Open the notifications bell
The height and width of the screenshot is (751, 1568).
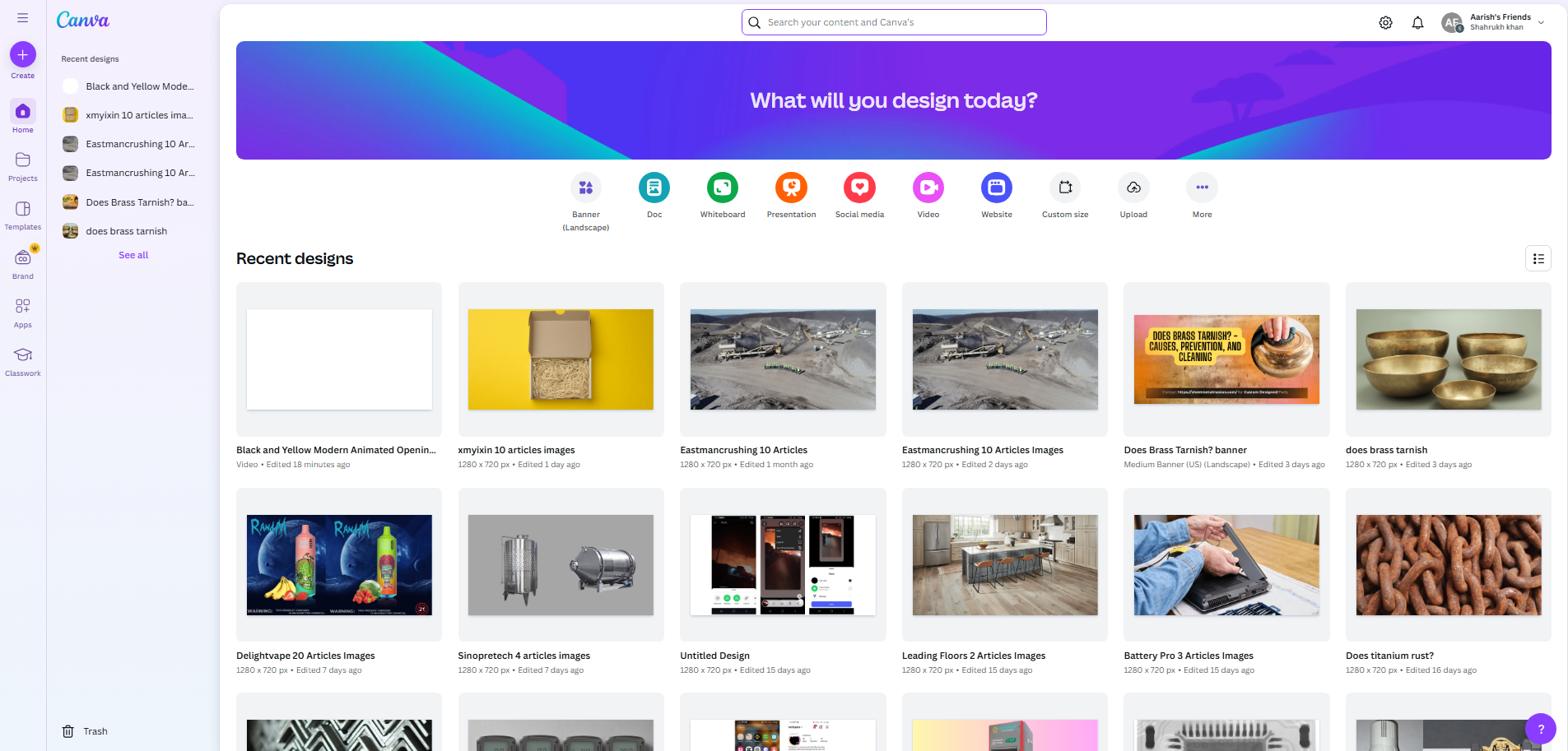pos(1417,22)
